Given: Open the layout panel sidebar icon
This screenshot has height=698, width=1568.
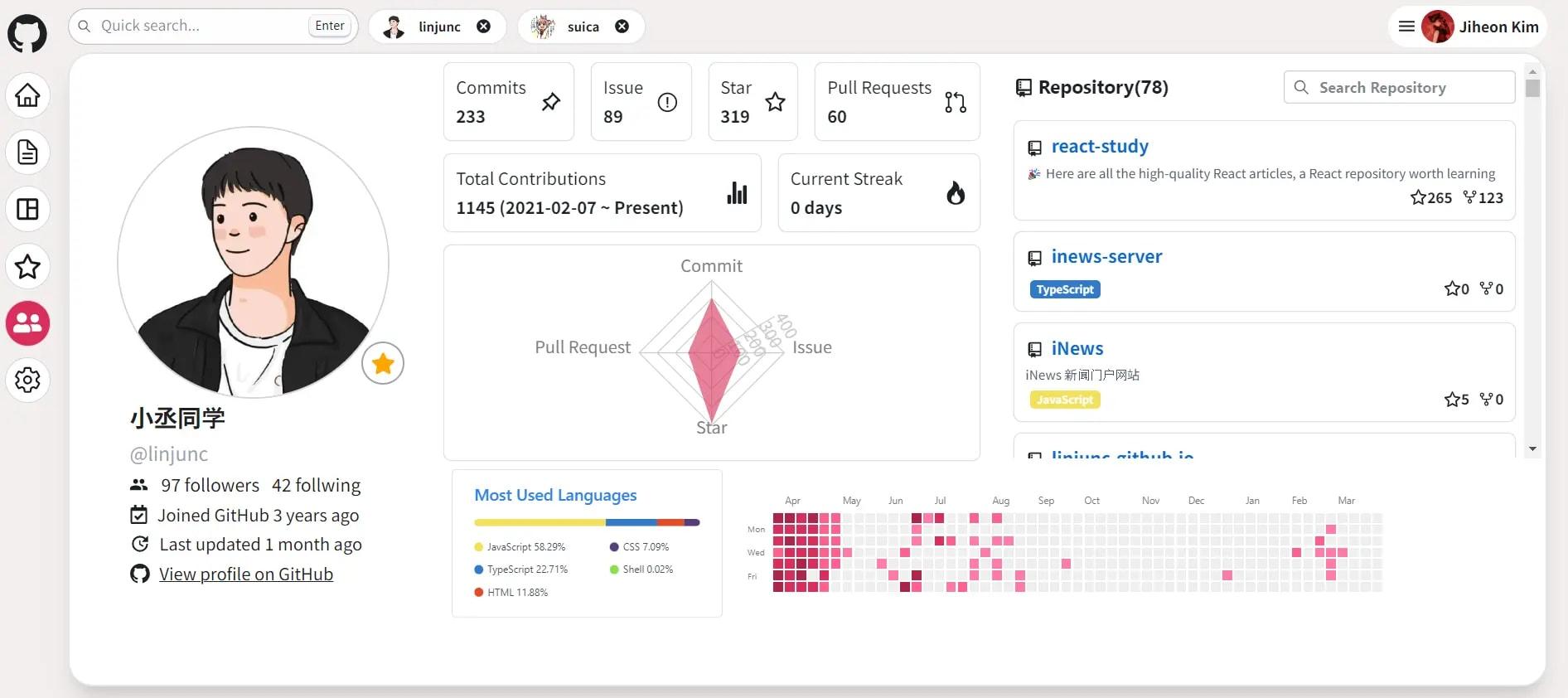Looking at the screenshot, I should [27, 209].
